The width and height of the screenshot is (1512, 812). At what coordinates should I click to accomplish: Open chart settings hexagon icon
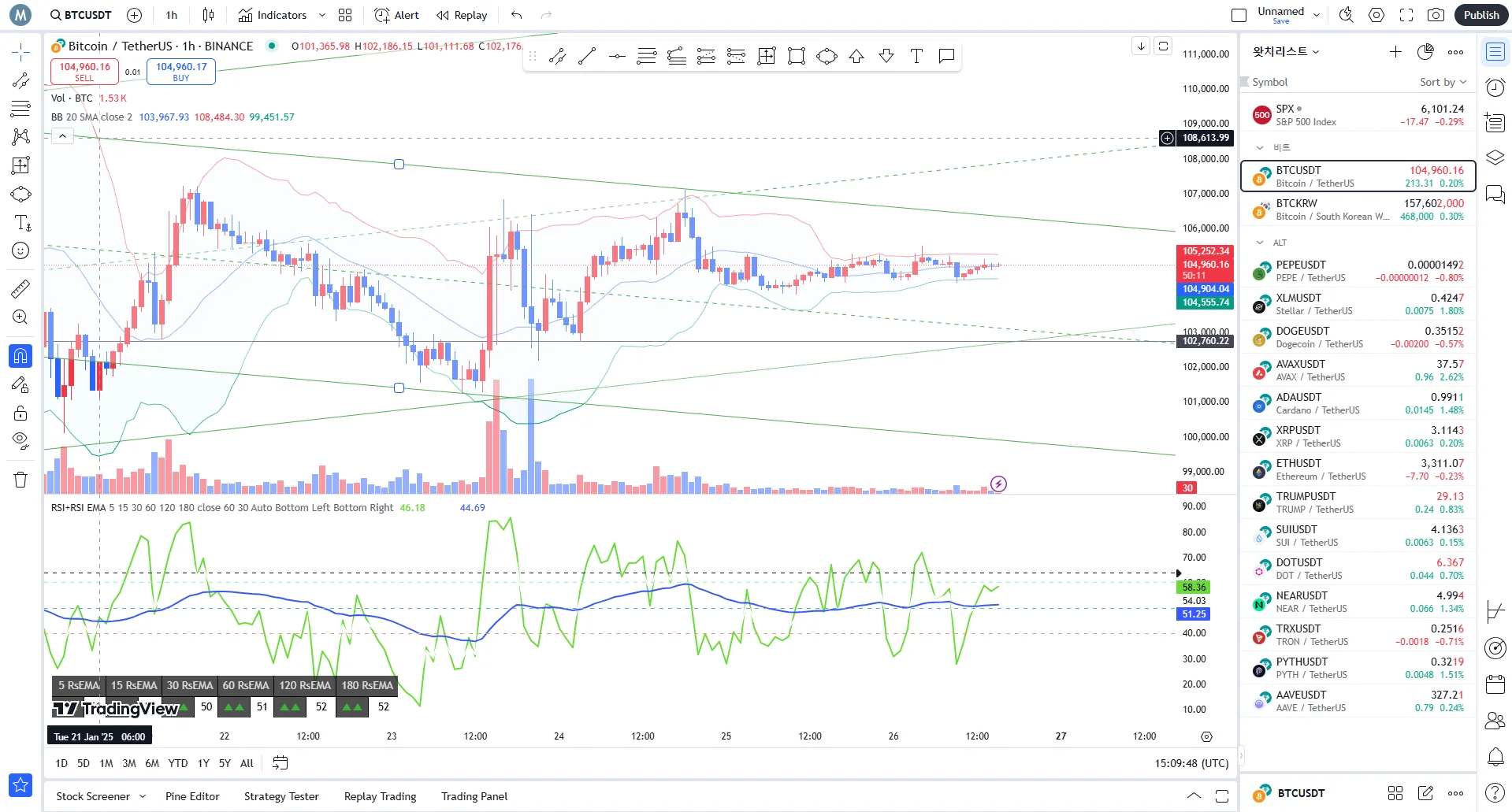[1376, 15]
